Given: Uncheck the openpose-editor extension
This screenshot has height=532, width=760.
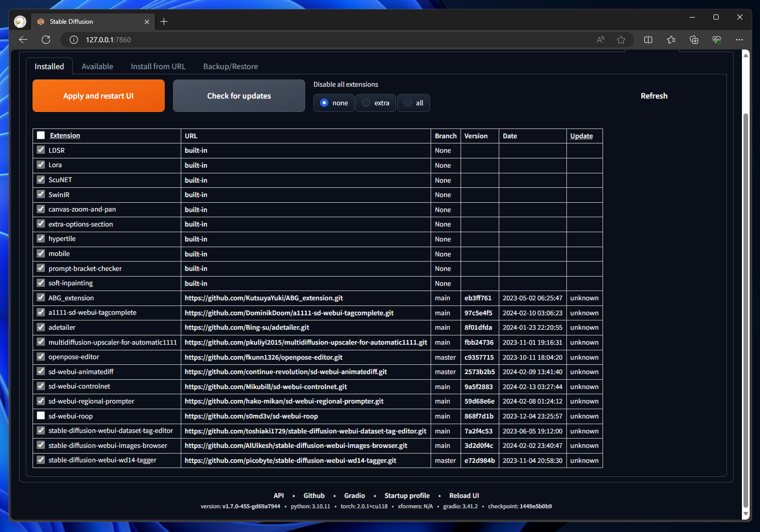Looking at the screenshot, I should click(41, 357).
